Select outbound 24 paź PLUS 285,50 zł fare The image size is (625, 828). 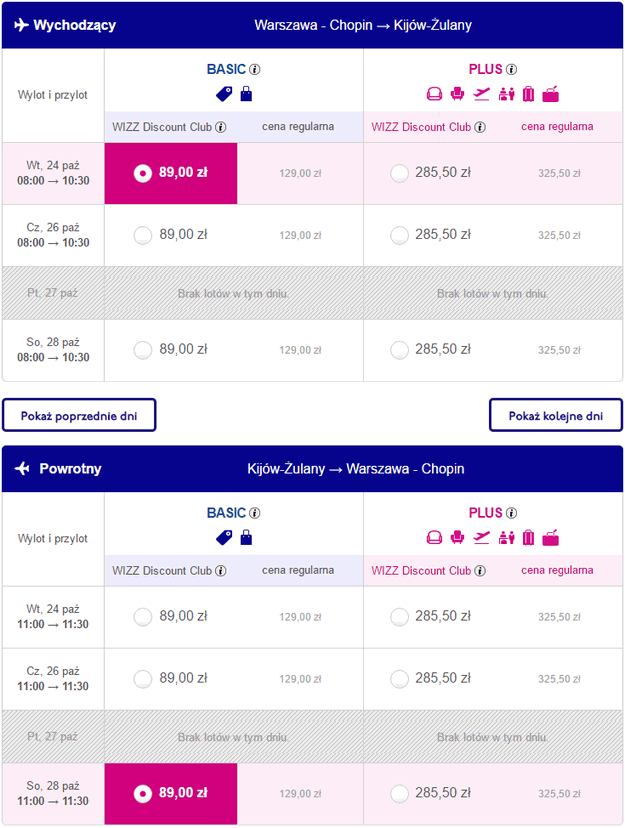click(399, 173)
